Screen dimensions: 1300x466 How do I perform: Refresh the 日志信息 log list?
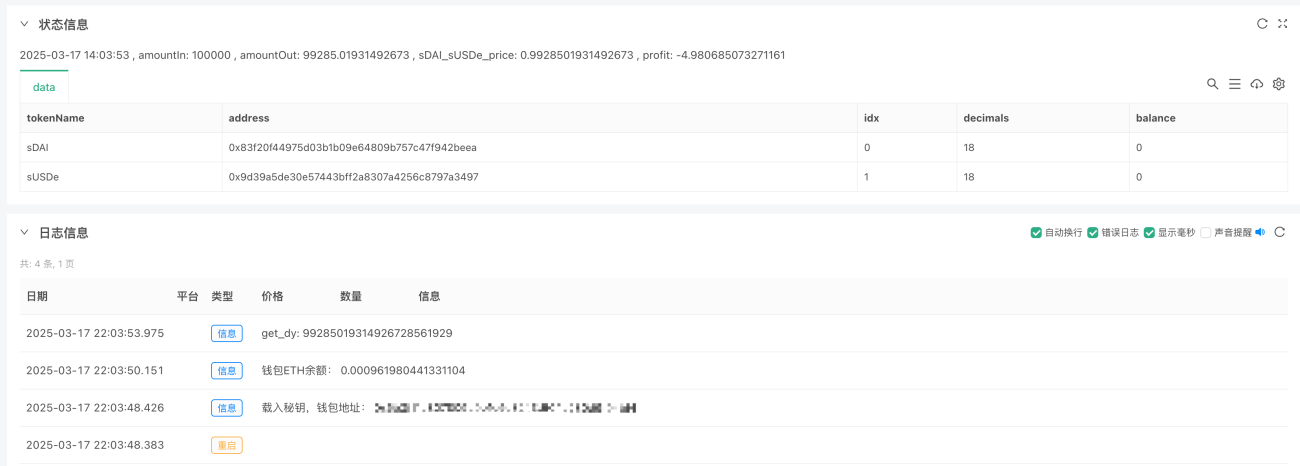click(x=1279, y=232)
